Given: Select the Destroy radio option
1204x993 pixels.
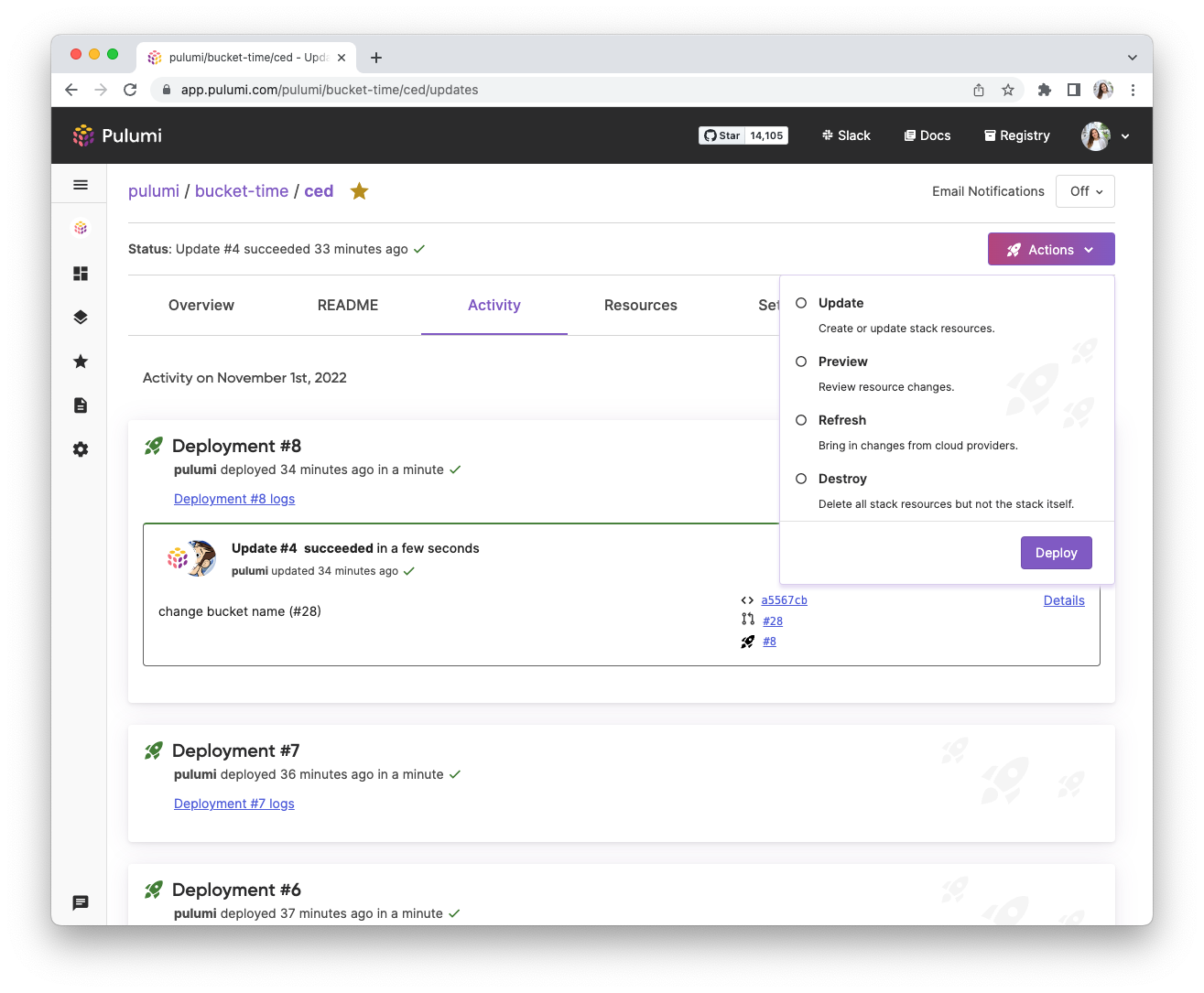Looking at the screenshot, I should [801, 479].
